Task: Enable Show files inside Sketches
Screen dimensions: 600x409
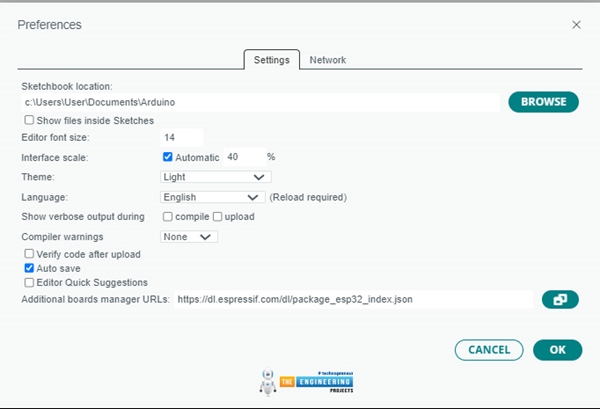Action: click(29, 120)
